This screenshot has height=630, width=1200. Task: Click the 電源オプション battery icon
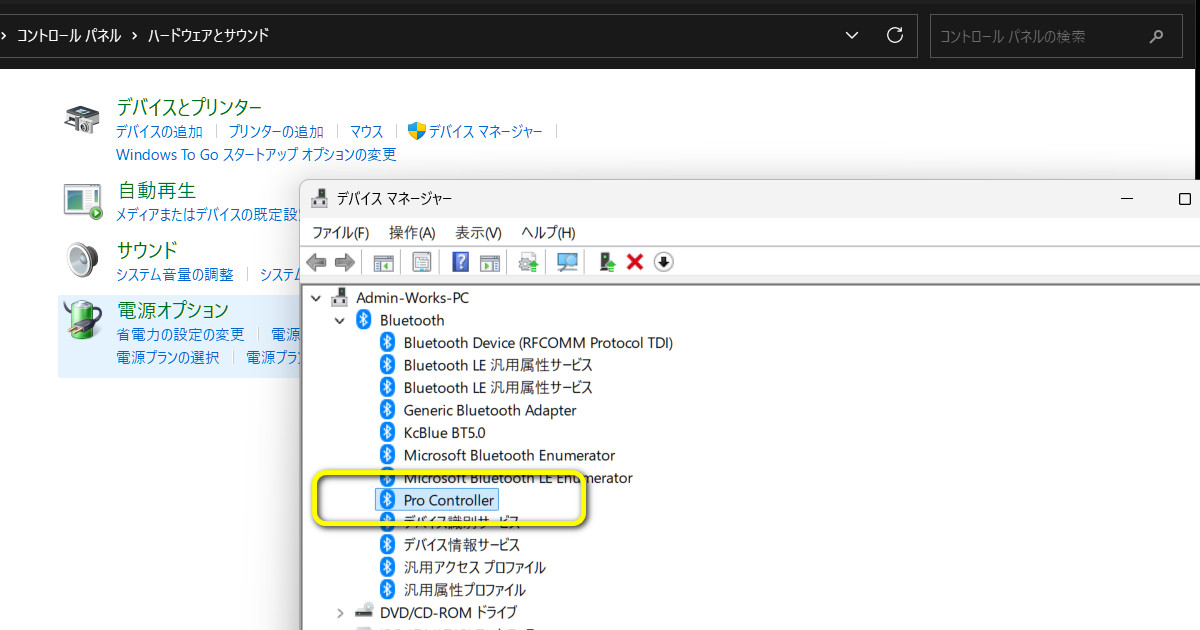82,320
